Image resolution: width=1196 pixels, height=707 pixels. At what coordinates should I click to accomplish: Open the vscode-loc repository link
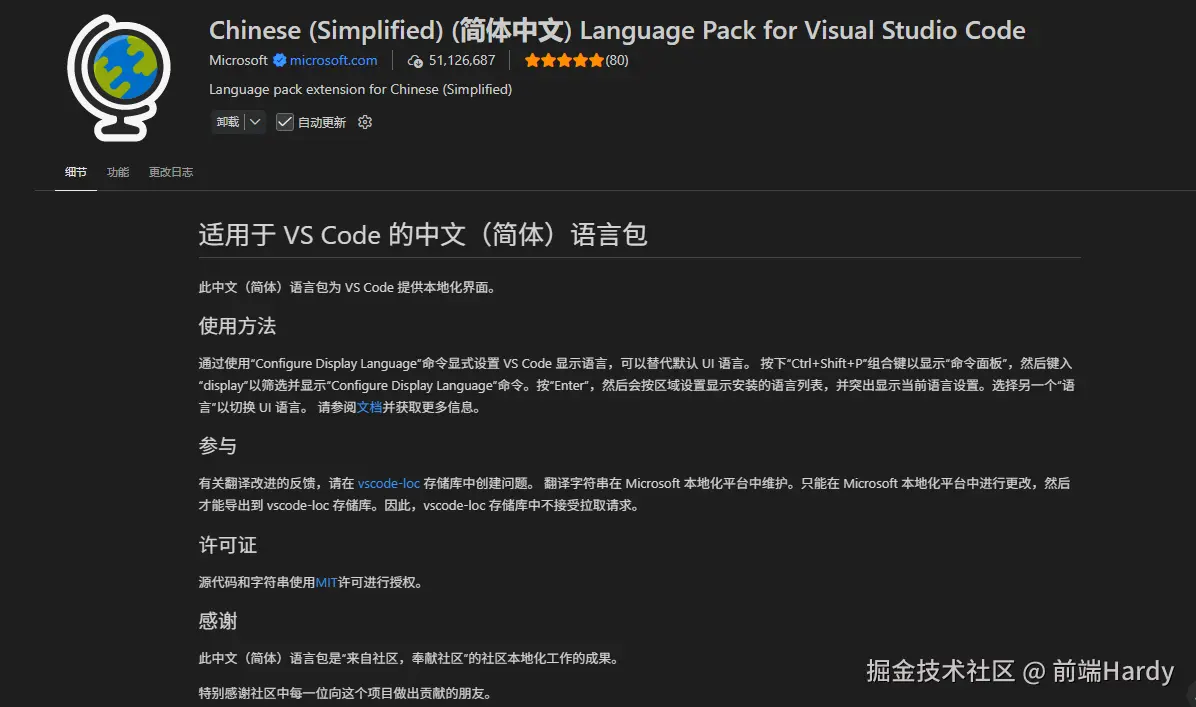[388, 484]
